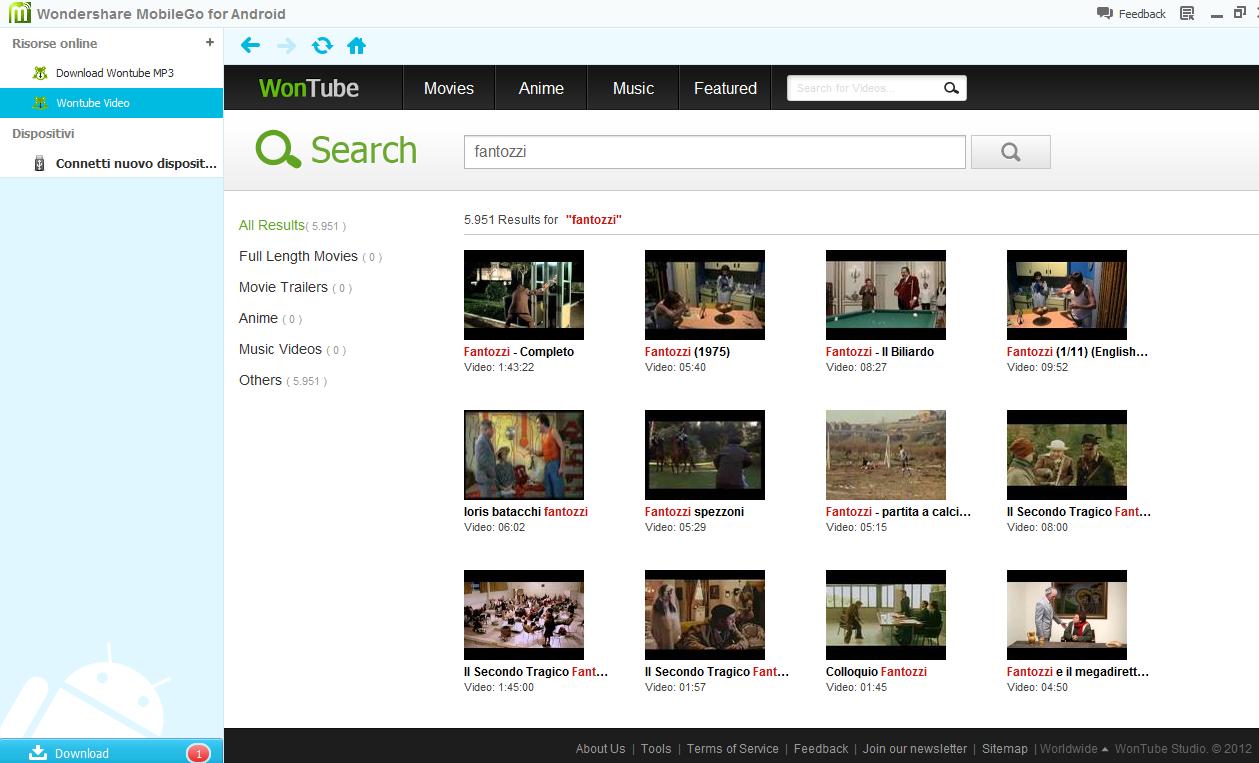Image resolution: width=1259 pixels, height=763 pixels.
Task: Click title Fantozzi - Il Biliardo
Action: [880, 352]
